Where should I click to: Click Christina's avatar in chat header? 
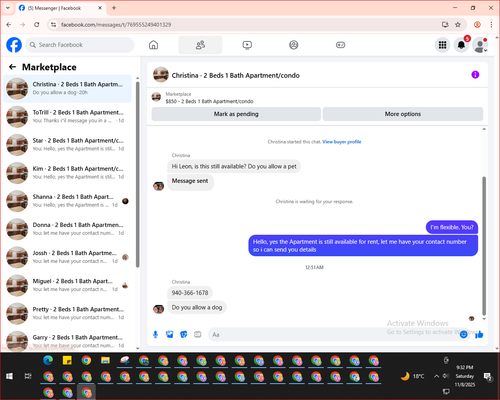(161, 75)
